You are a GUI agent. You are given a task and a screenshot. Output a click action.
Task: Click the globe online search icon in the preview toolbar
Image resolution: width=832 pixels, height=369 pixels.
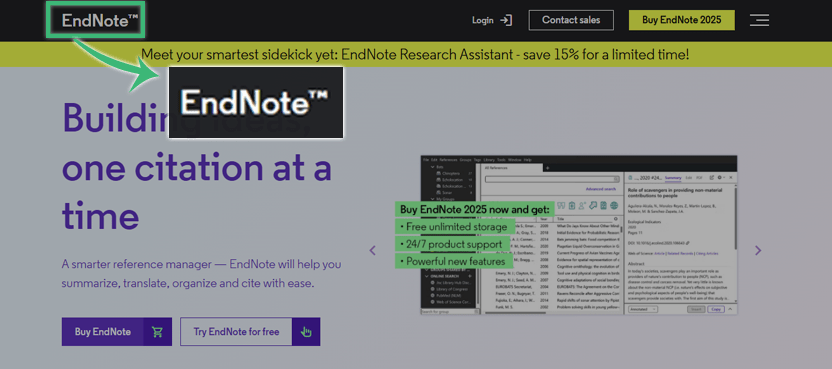[x=614, y=205]
